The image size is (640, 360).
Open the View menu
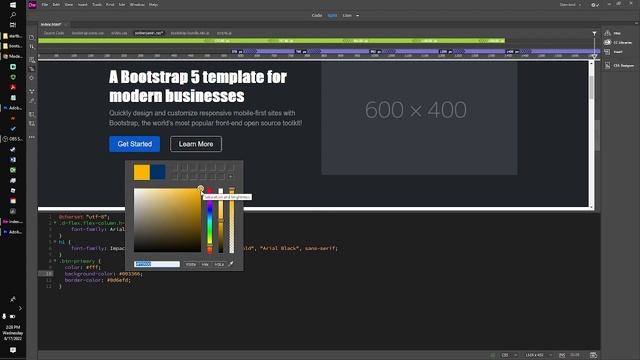pyautogui.click(x=69, y=5)
